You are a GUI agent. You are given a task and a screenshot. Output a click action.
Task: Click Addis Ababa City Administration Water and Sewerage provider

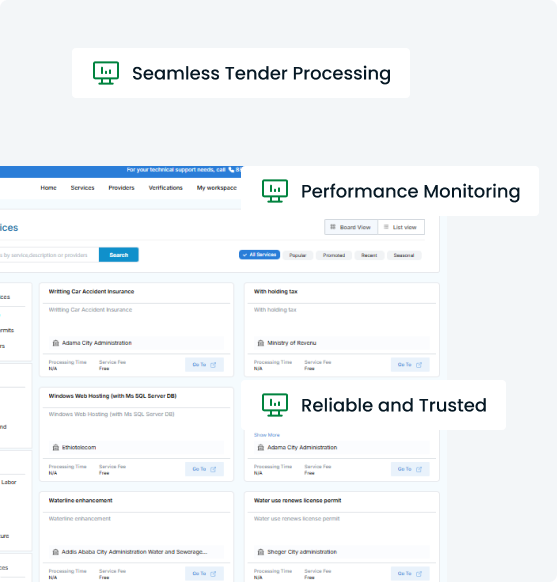134,552
